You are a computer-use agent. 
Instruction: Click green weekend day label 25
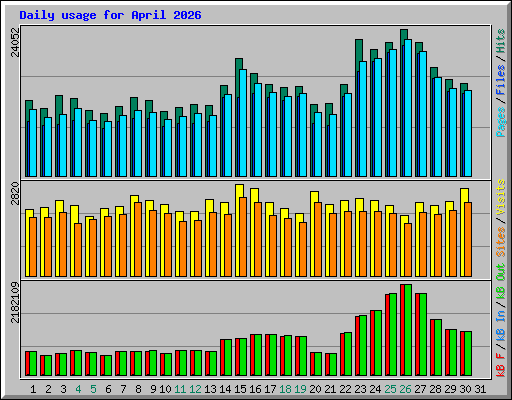tap(390, 389)
